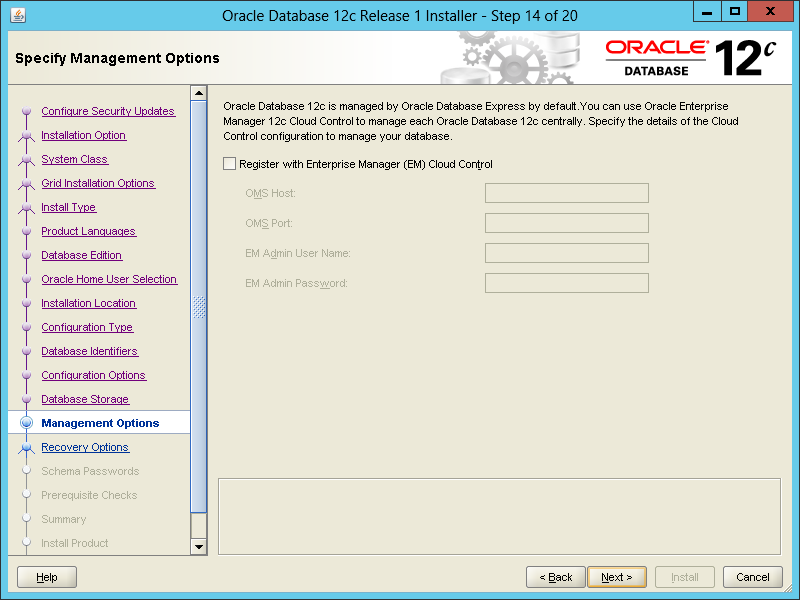Click the EM Admin User Name field
This screenshot has height=600, width=800.
(x=567, y=253)
